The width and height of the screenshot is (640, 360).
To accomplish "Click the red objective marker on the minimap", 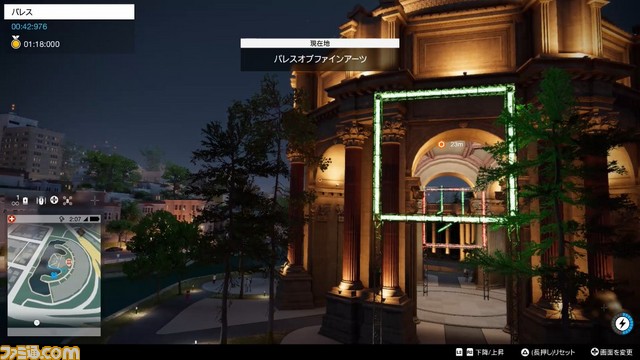I will pyautogui.click(x=69, y=262).
